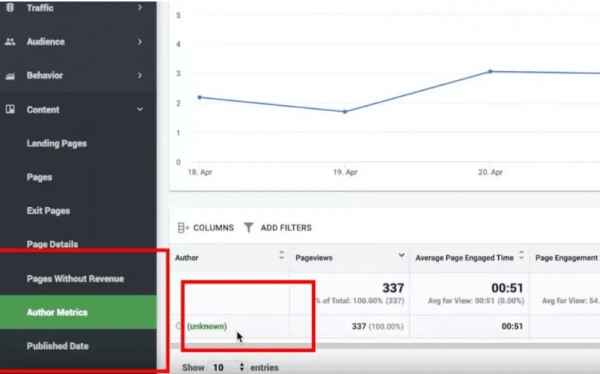
Task: Go to Exit Pages report
Action: [48, 211]
